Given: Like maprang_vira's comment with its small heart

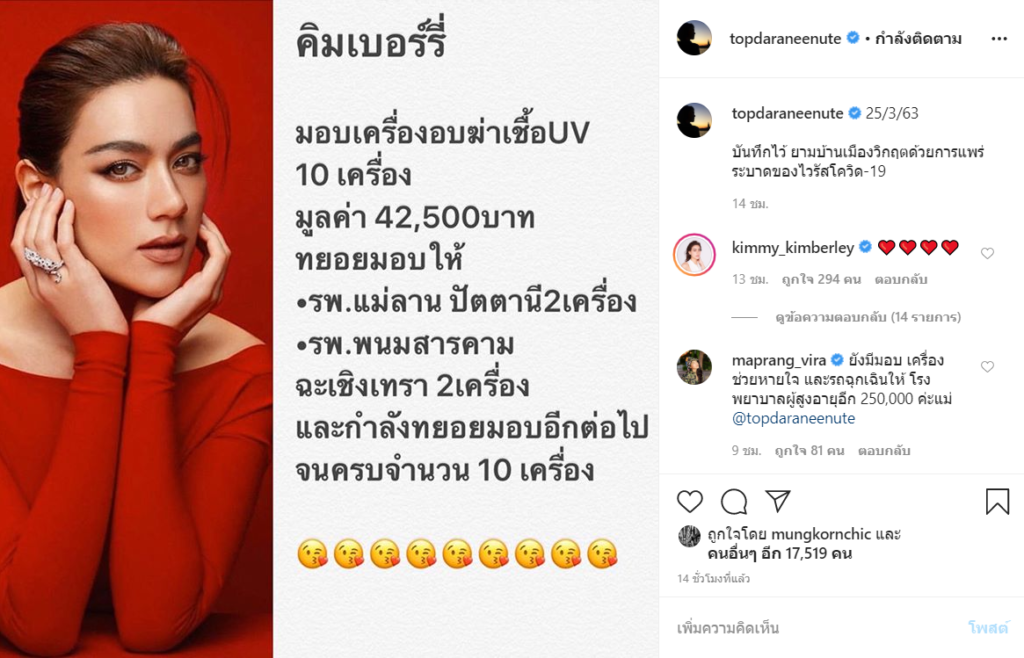Looking at the screenshot, I should pyautogui.click(x=987, y=367).
